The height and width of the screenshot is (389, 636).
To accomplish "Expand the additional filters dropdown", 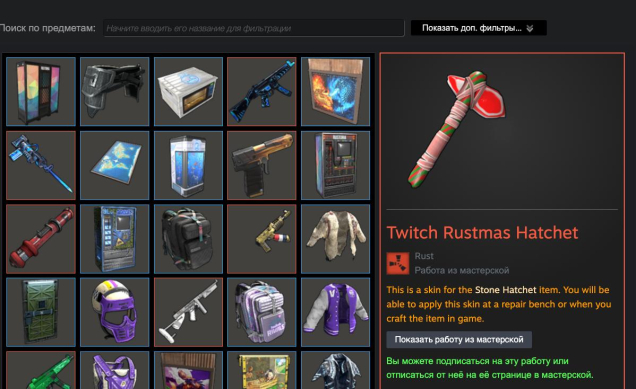I will pyautogui.click(x=479, y=28).
